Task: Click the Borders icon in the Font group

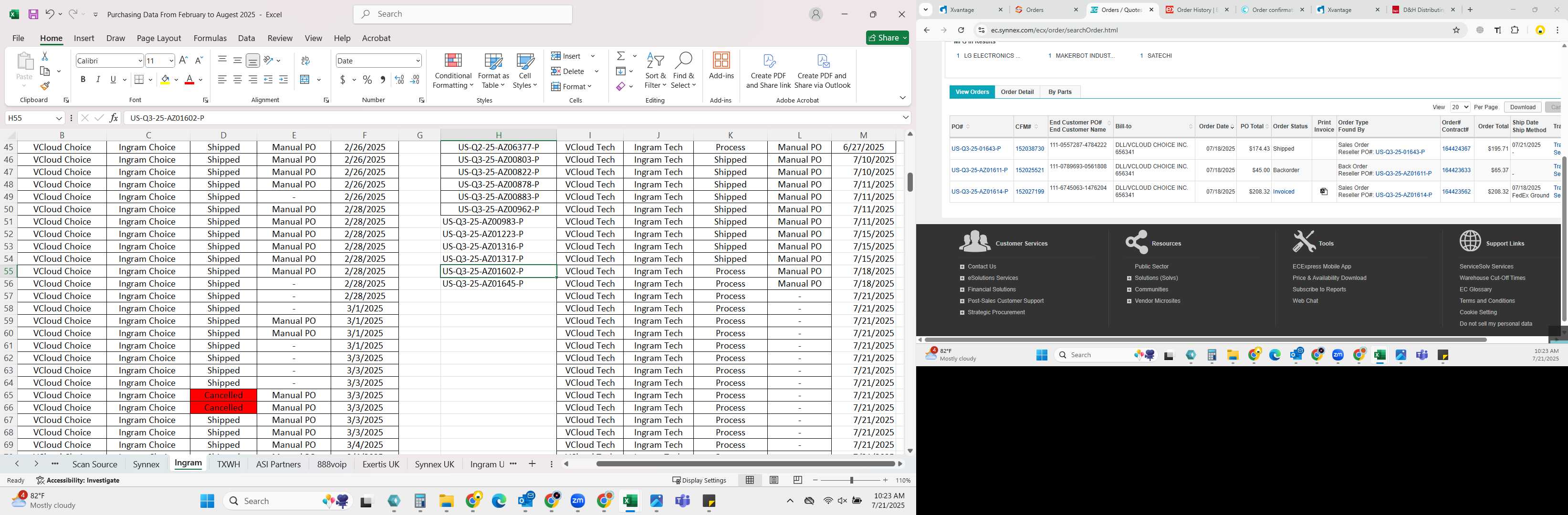Action: click(139, 80)
